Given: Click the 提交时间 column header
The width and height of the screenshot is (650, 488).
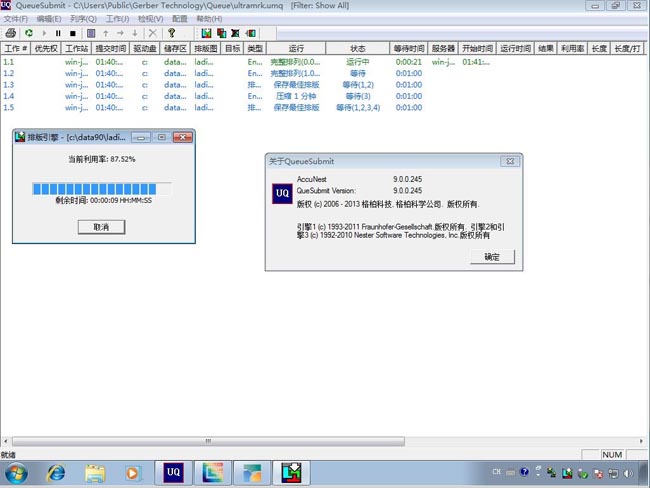Looking at the screenshot, I should pyautogui.click(x=111, y=49).
